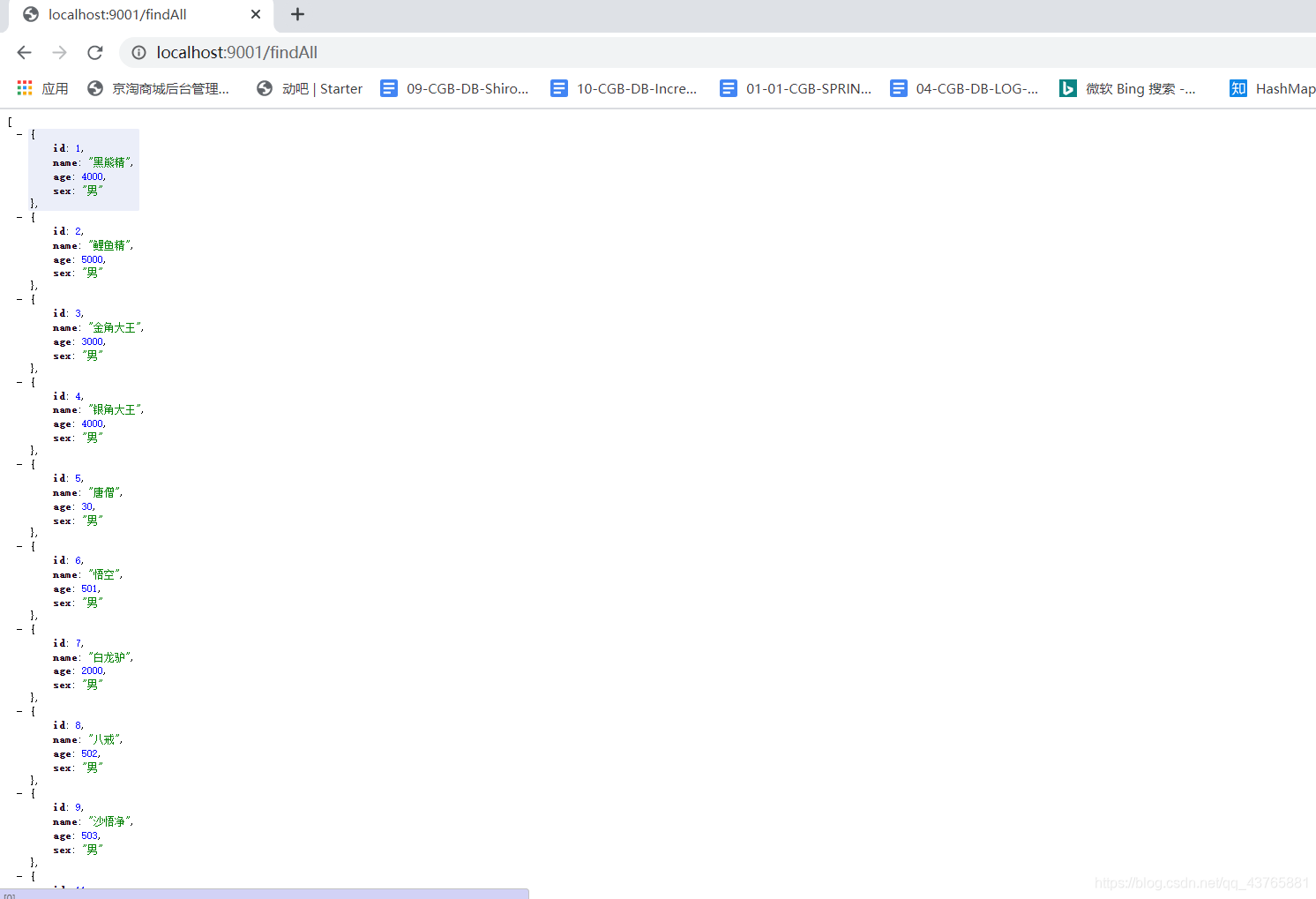
Task: Collapse the JSON object with id 7
Action: click(x=19, y=629)
